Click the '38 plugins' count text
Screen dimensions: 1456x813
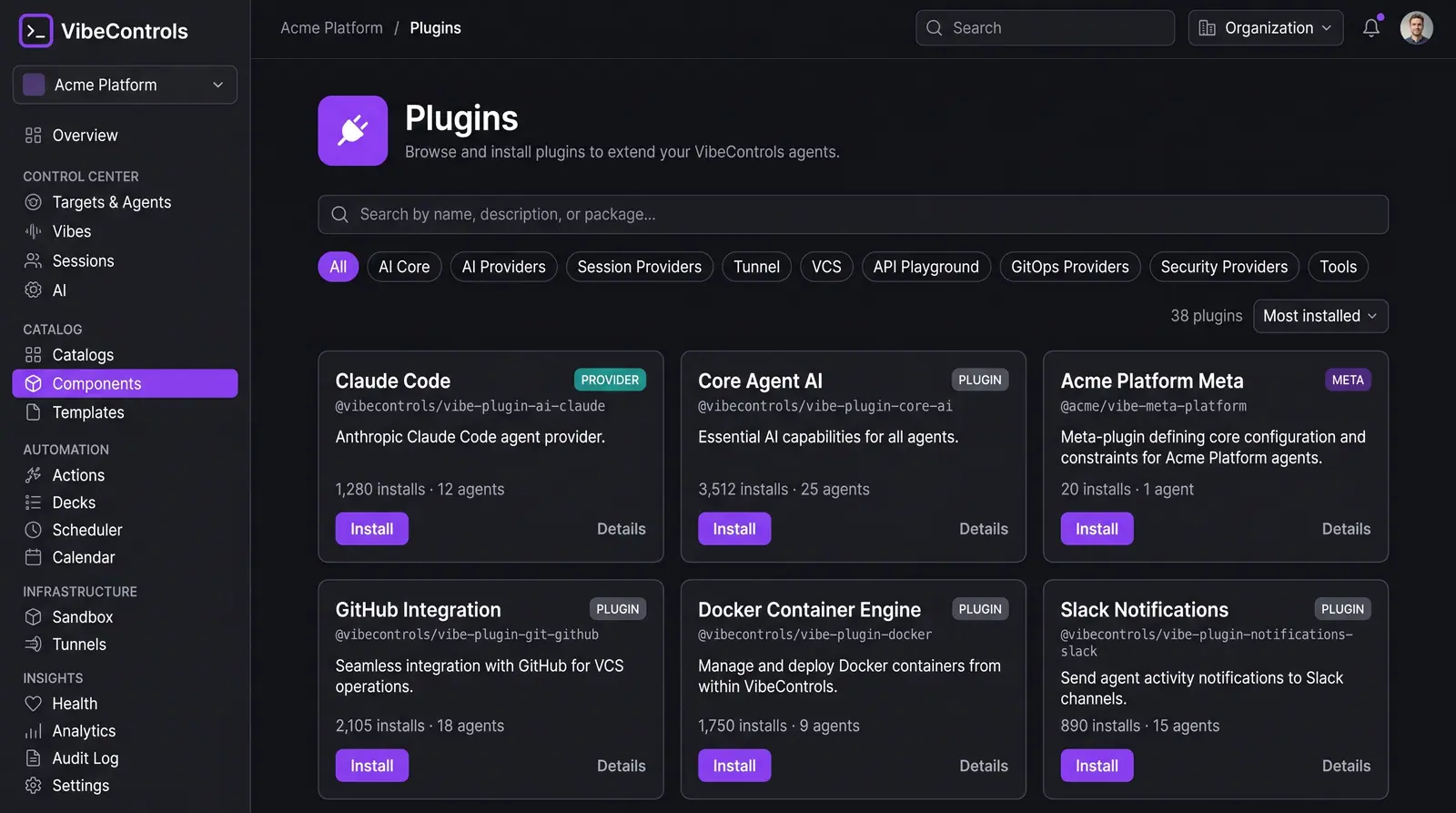coord(1207,316)
